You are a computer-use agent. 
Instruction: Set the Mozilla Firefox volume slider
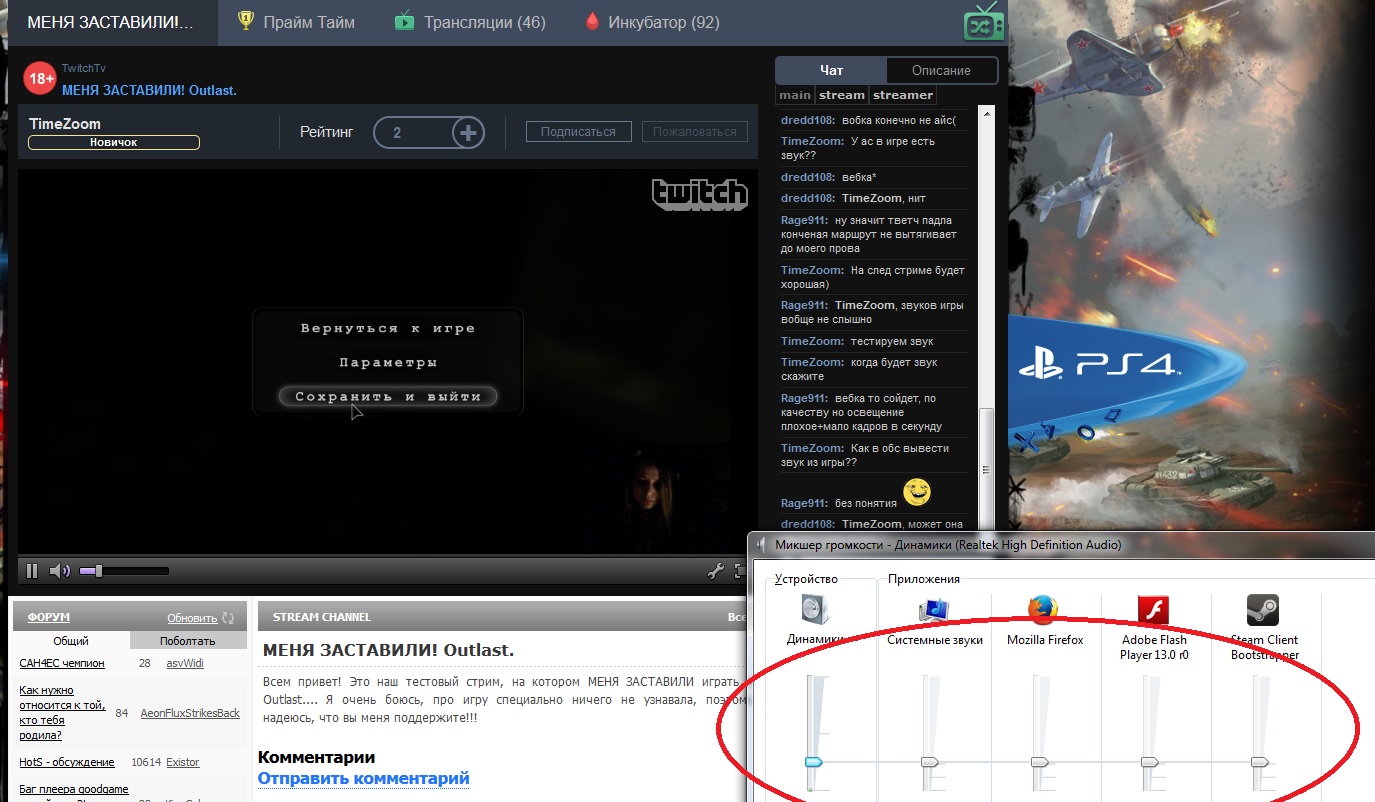point(1040,762)
